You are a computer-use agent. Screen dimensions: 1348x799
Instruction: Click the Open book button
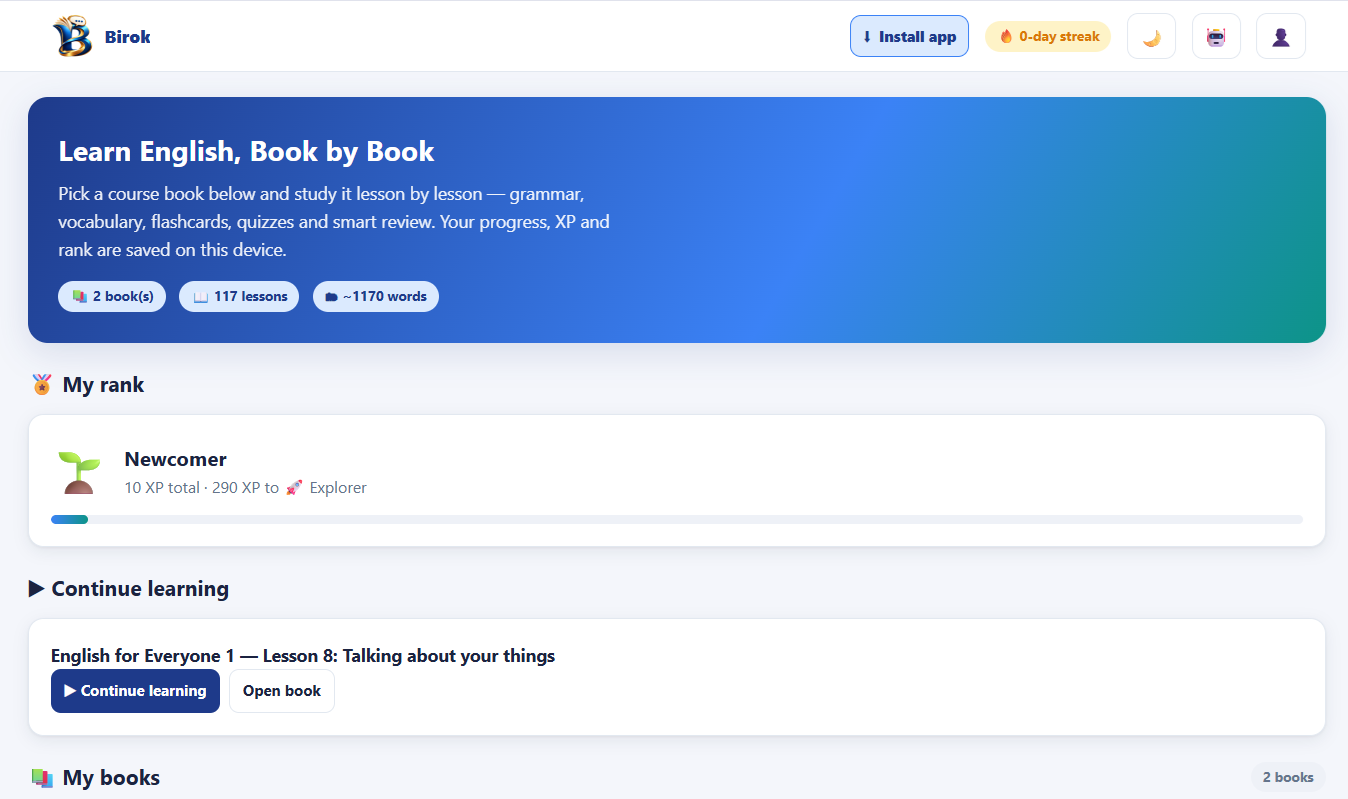282,691
